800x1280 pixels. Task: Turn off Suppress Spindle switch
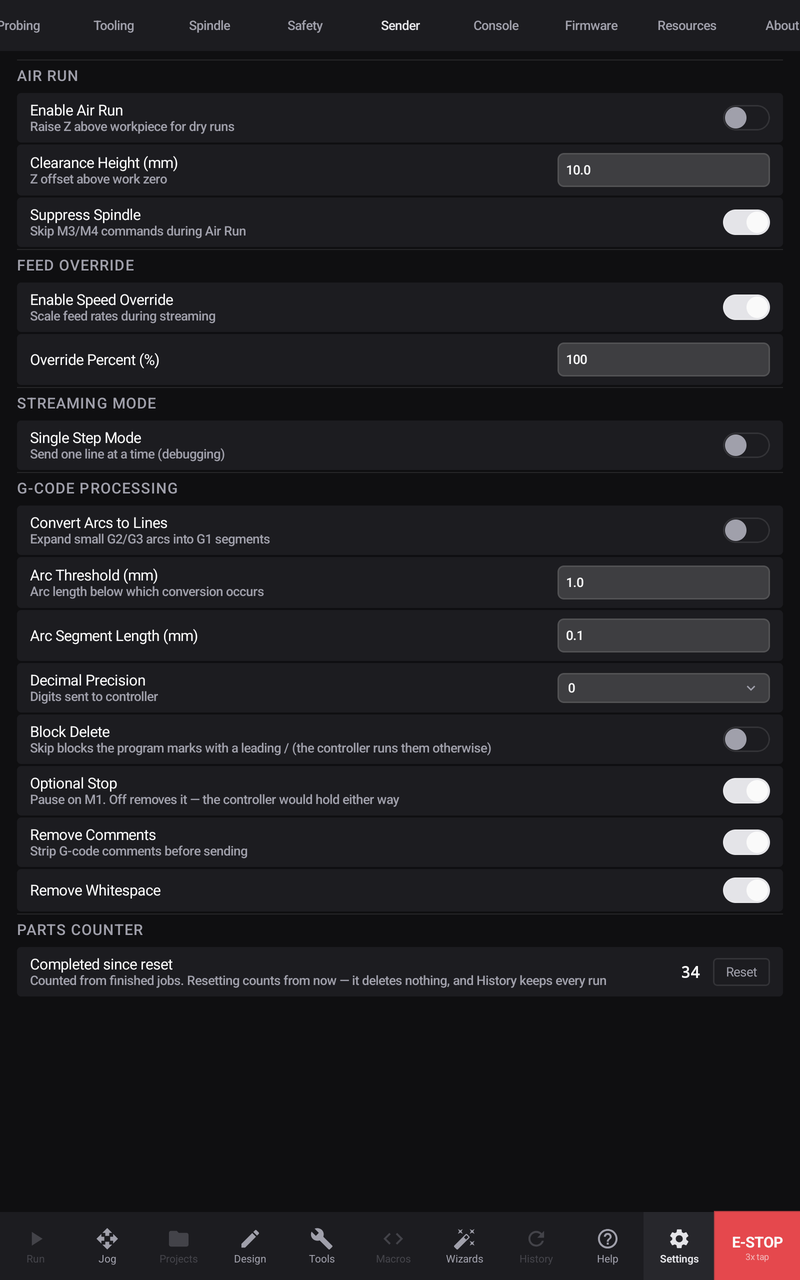pos(746,222)
